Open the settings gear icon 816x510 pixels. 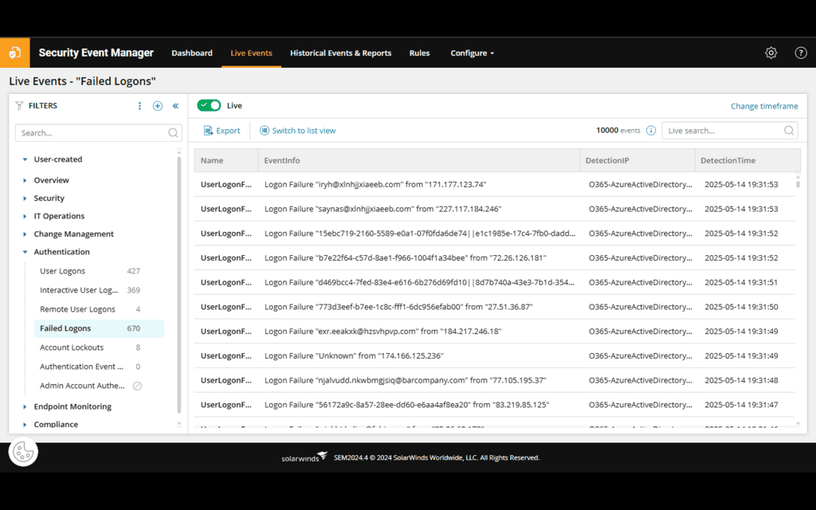(x=771, y=53)
